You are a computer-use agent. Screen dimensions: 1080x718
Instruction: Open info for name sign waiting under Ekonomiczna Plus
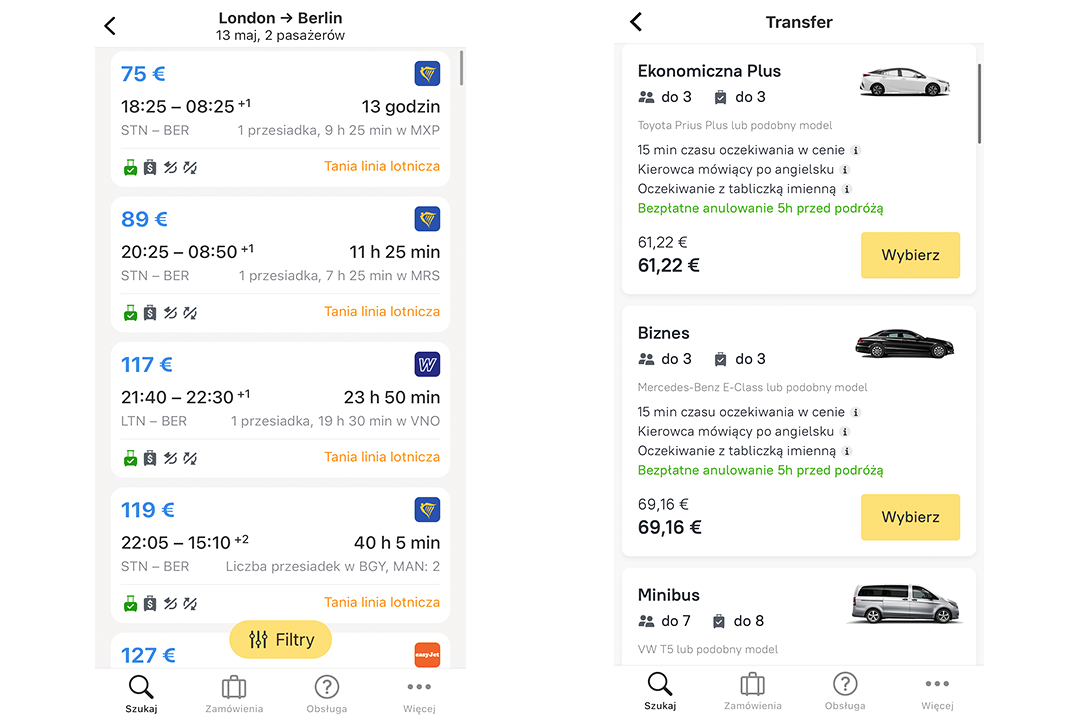[847, 189]
